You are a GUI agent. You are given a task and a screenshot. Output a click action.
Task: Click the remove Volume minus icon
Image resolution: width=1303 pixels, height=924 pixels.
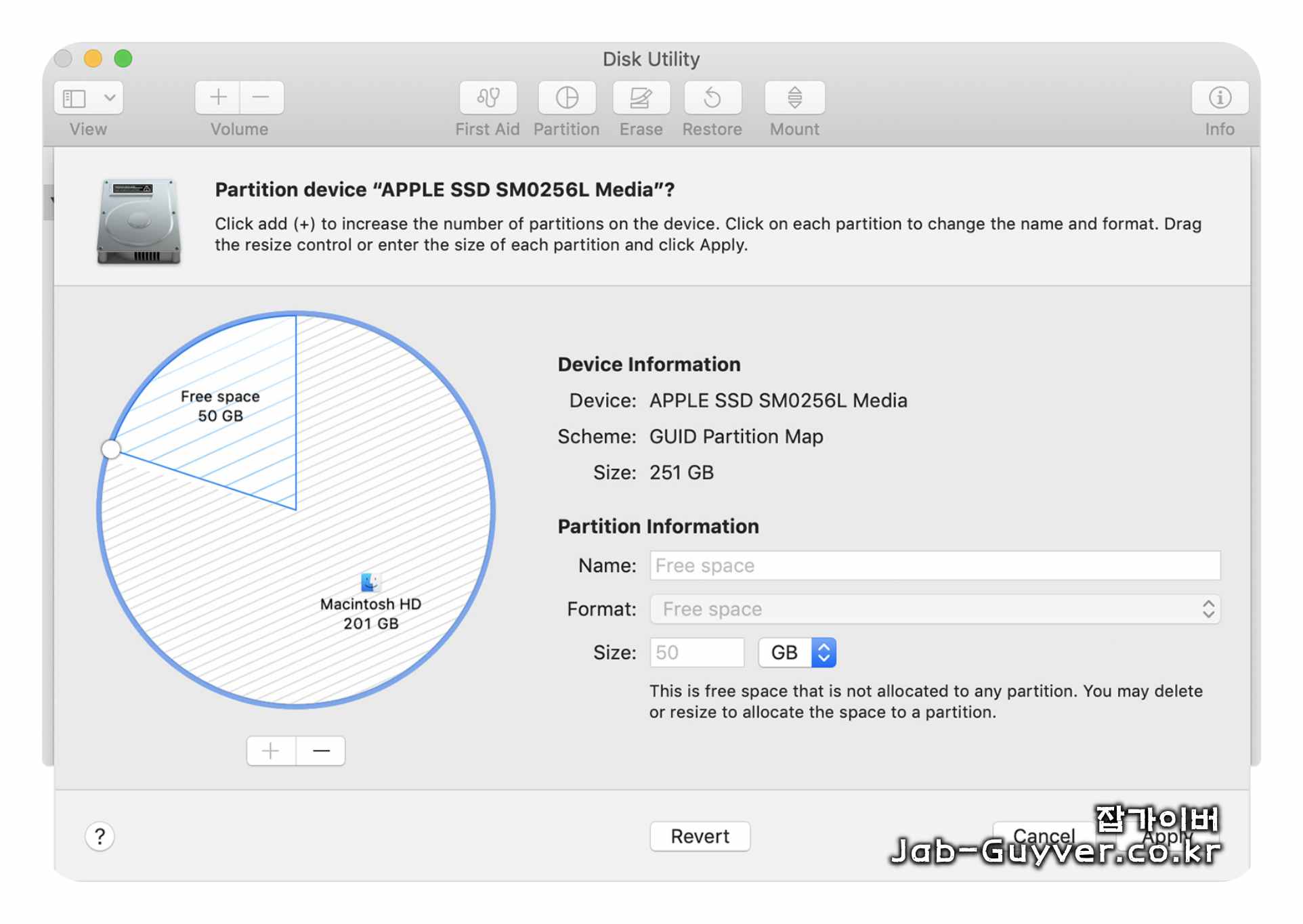click(x=261, y=97)
